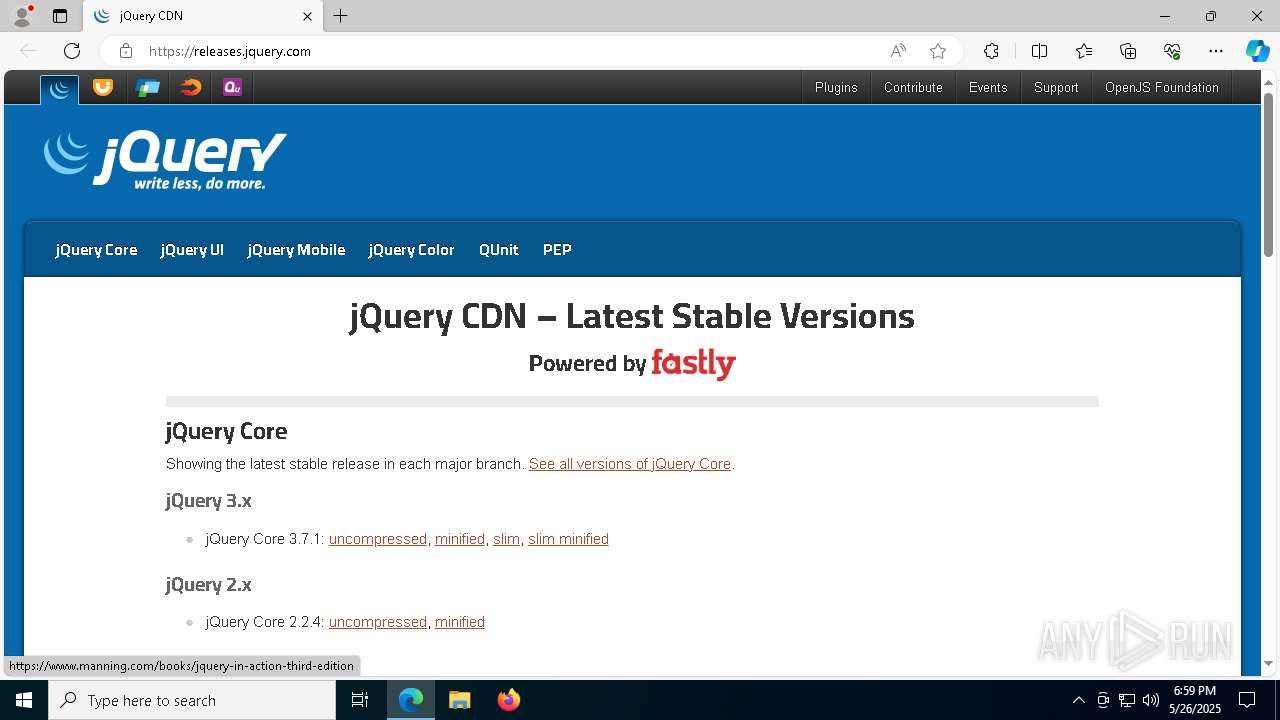The width and height of the screenshot is (1280, 720).
Task: Toggle Read aloud icon in address bar
Action: [898, 51]
